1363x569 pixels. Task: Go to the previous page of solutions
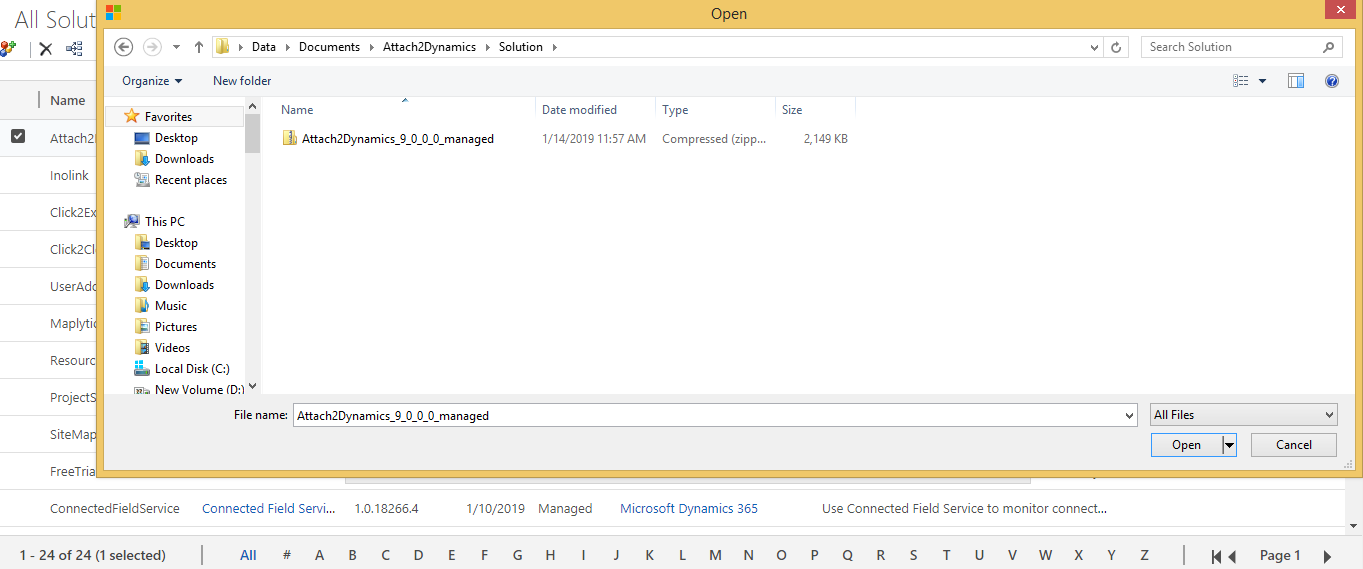click(x=1232, y=556)
